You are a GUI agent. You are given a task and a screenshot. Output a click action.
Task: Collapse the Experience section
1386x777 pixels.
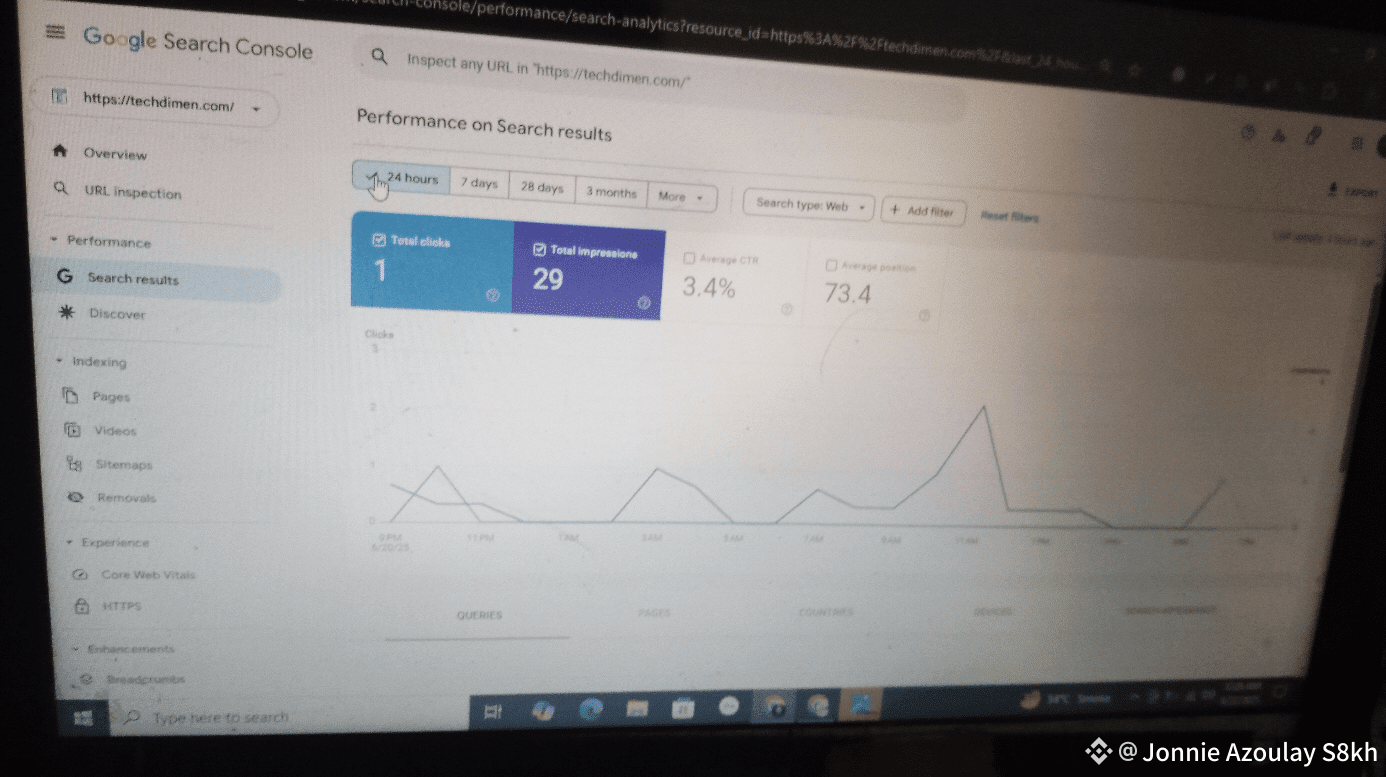pyautogui.click(x=69, y=541)
